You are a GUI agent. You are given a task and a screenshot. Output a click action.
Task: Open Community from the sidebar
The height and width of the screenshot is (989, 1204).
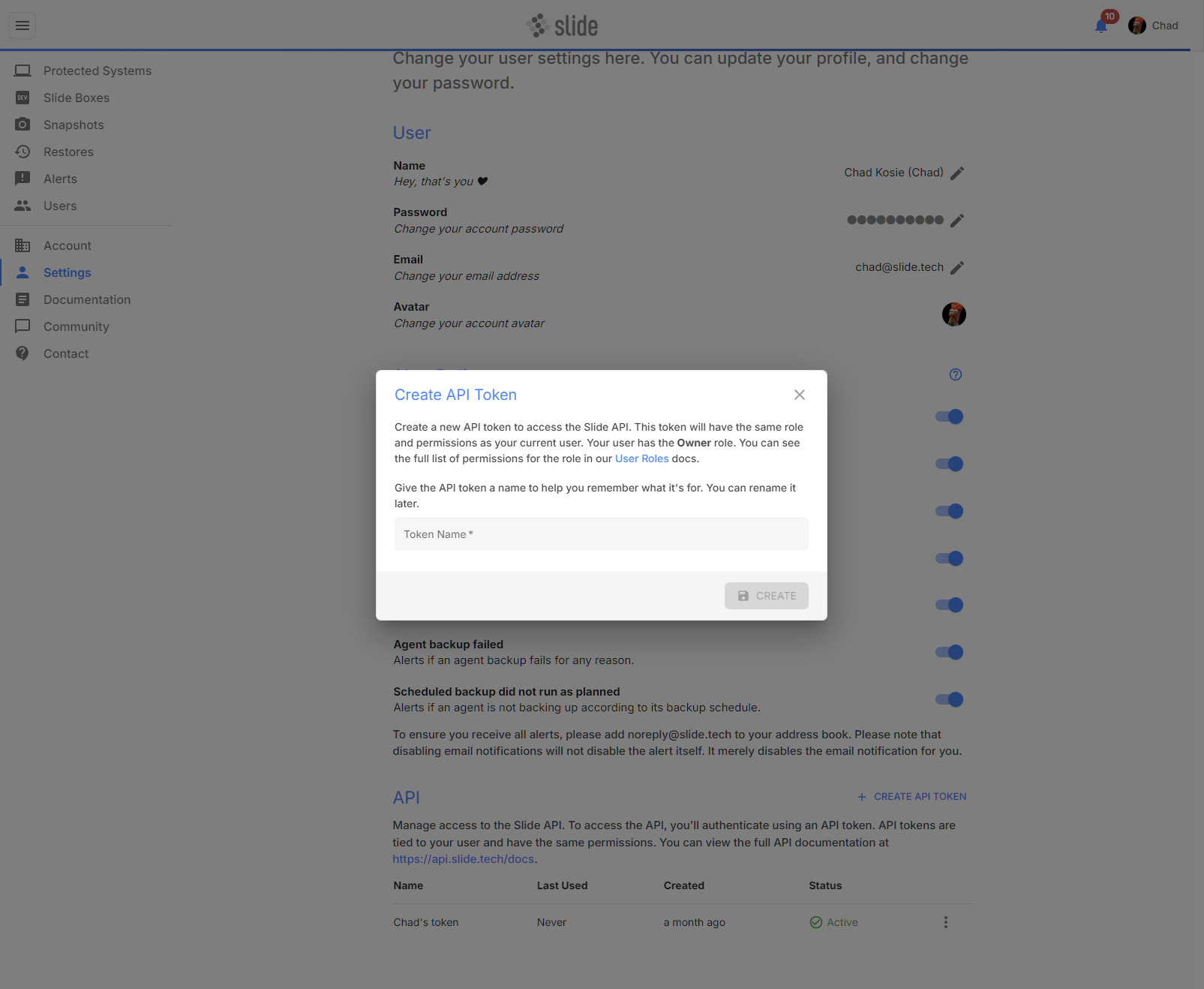(x=77, y=326)
